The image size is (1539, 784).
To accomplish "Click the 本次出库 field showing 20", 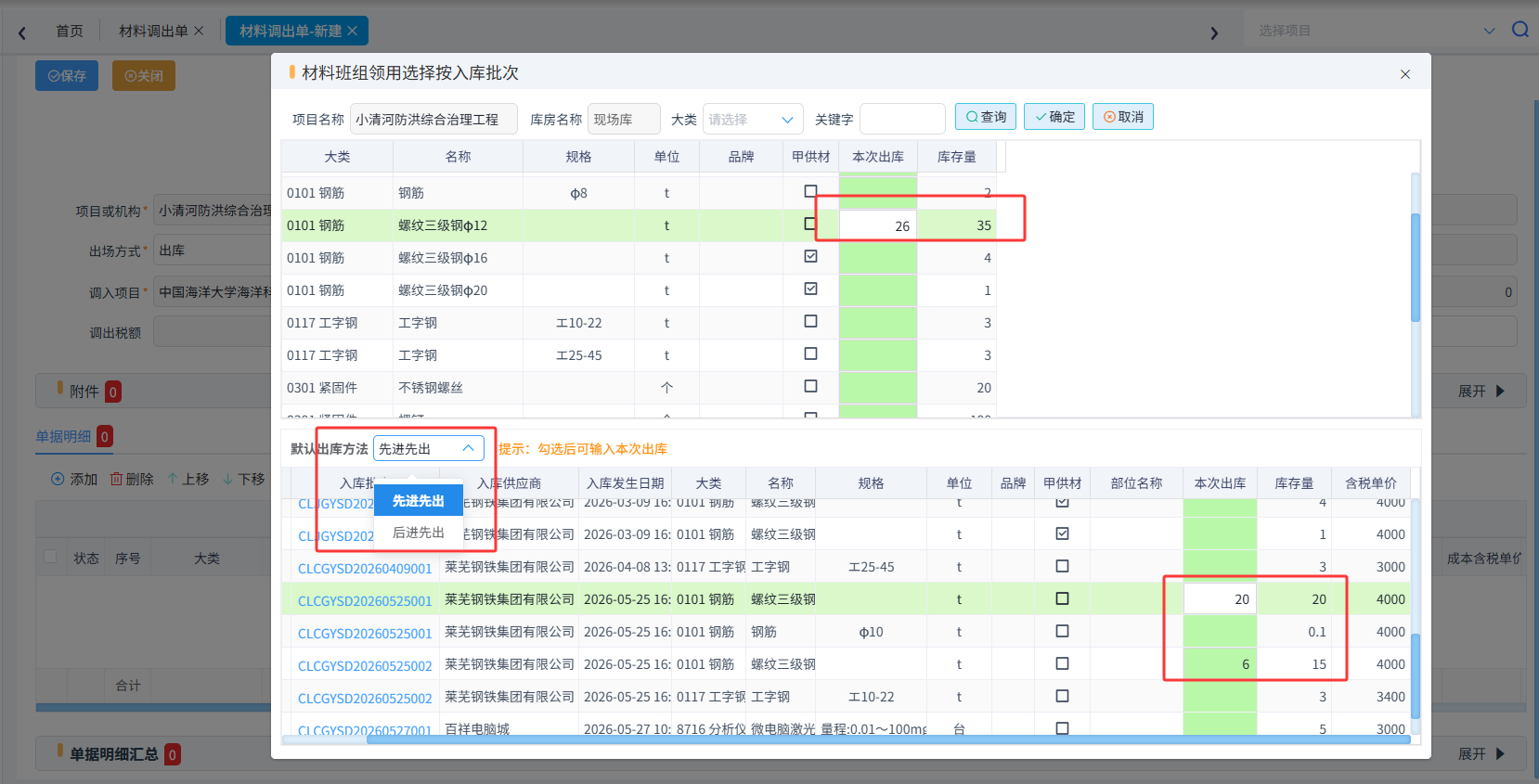I will (x=1220, y=599).
